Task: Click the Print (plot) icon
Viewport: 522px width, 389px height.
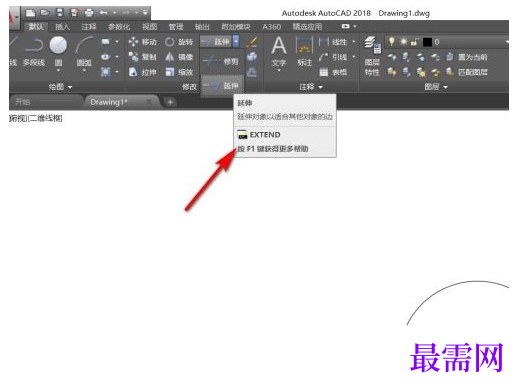Action: 89,13
